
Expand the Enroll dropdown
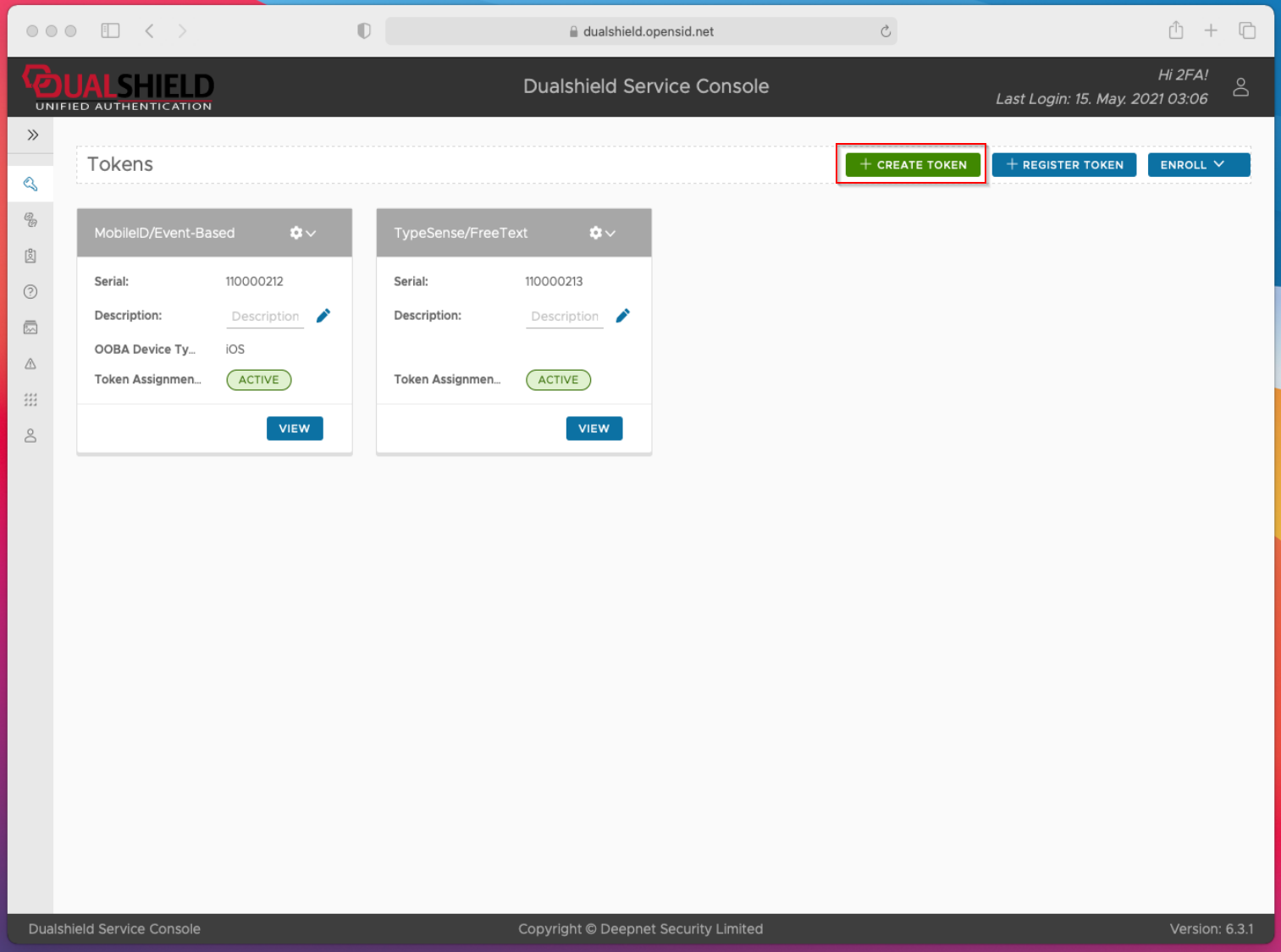pyautogui.click(x=1198, y=165)
